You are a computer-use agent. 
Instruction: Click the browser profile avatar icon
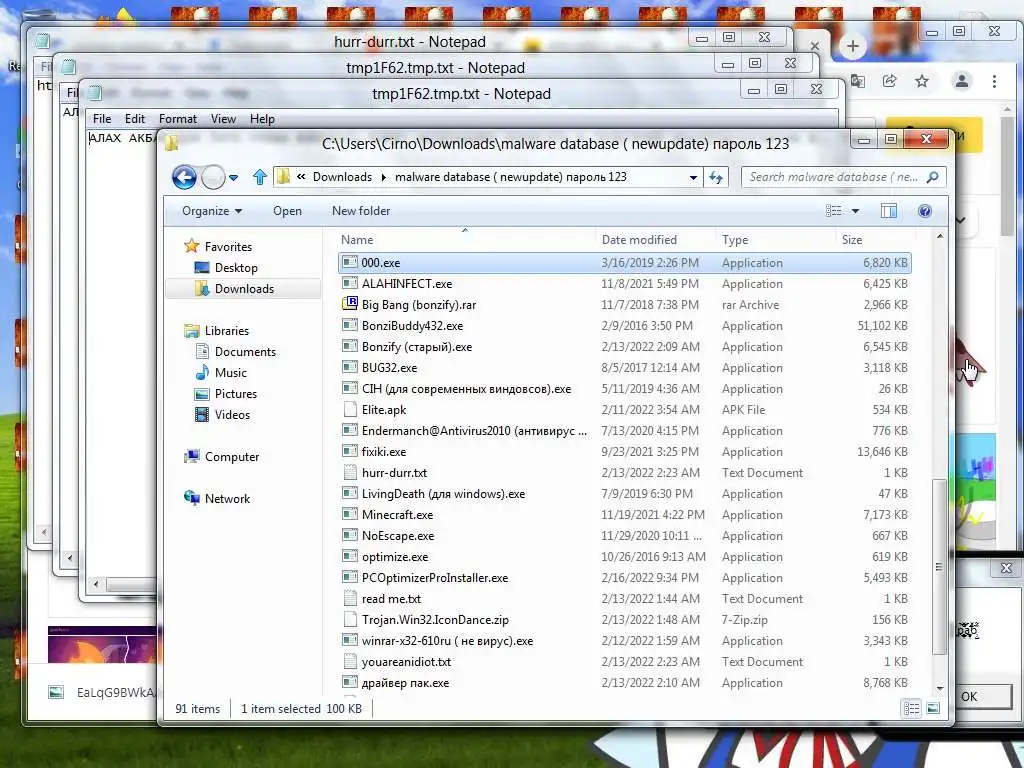point(961,81)
